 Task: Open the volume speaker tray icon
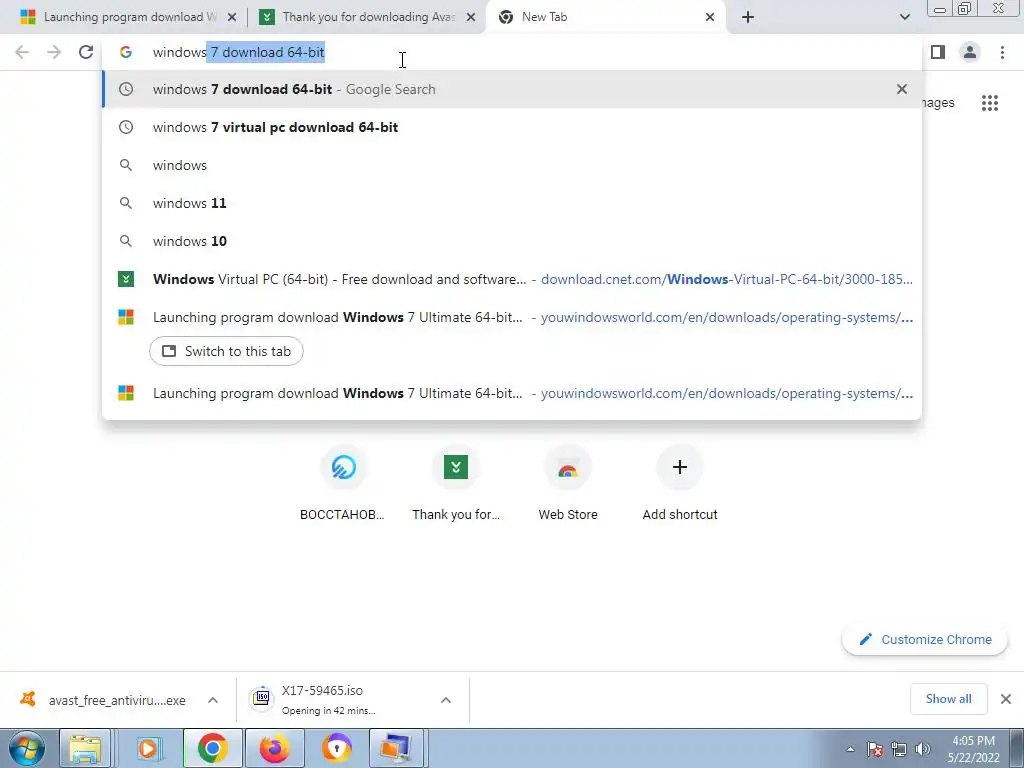(x=923, y=749)
